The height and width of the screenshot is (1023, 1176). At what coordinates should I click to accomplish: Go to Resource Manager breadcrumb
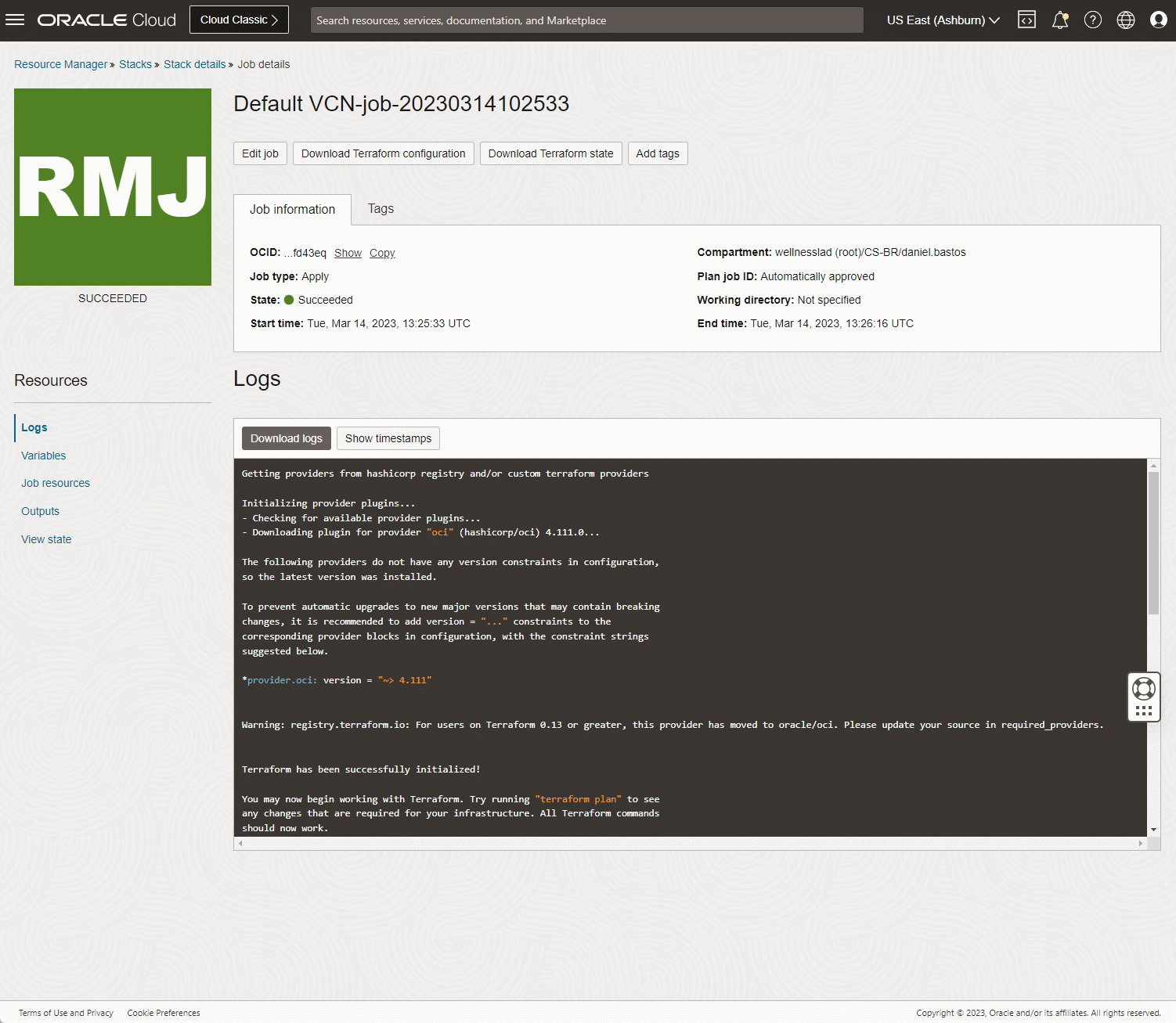61,64
